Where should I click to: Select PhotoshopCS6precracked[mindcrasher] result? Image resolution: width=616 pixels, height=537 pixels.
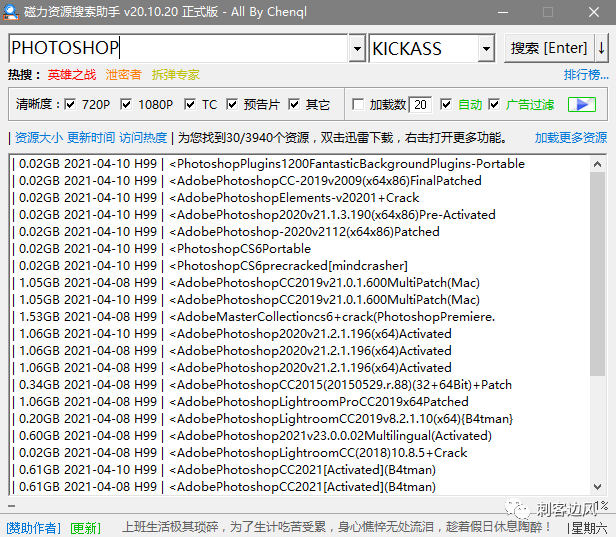[x=301, y=266]
